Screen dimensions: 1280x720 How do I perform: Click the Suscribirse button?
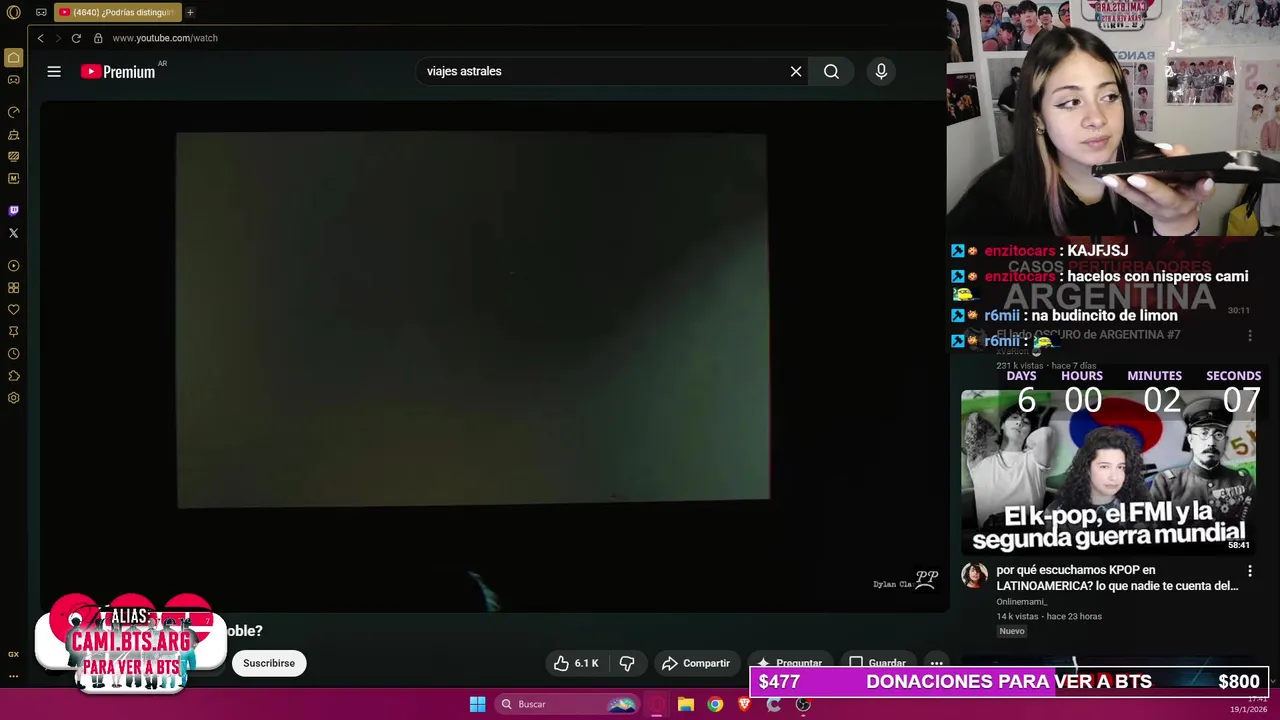[x=269, y=663]
